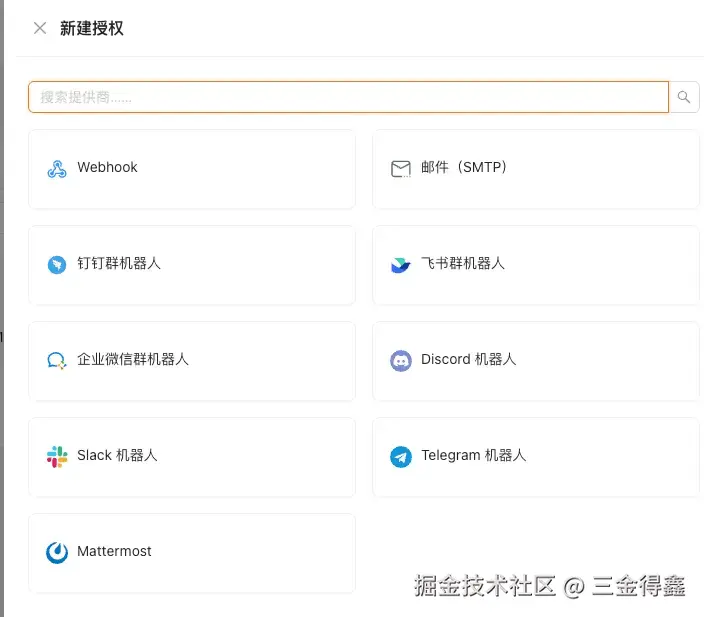Viewport: 704px width, 617px height.
Task: Click the DingTalk group robot icon
Action: point(57,264)
